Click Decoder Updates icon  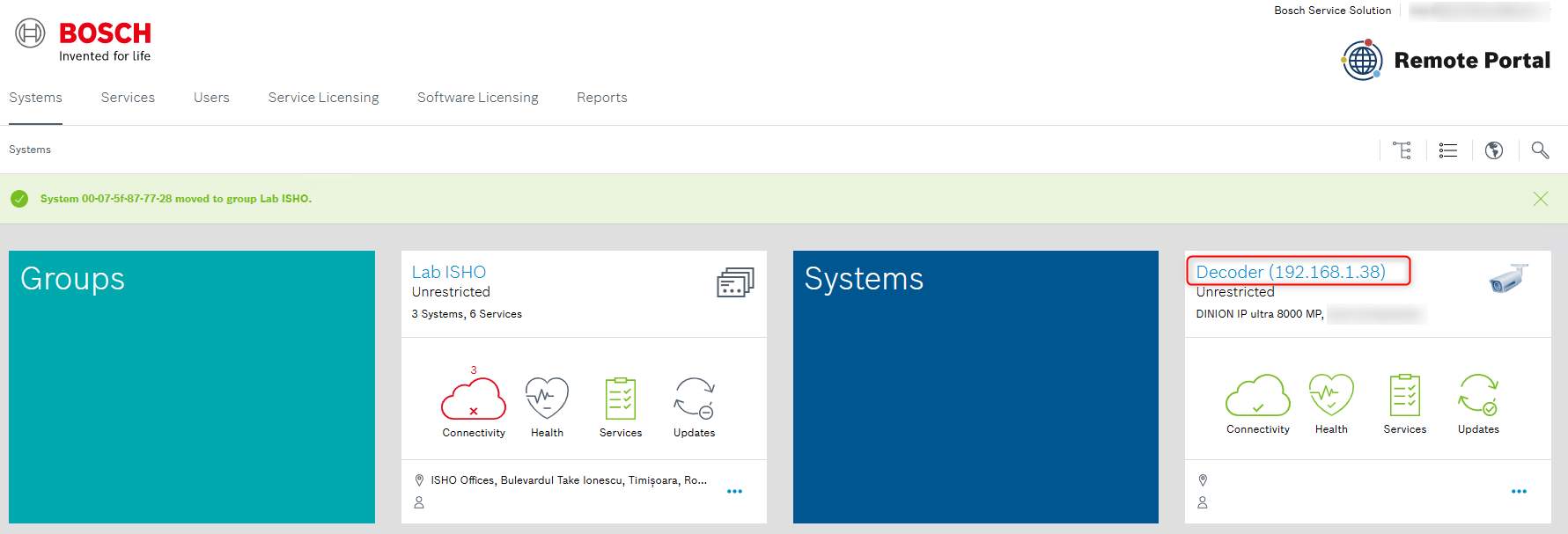(1478, 395)
